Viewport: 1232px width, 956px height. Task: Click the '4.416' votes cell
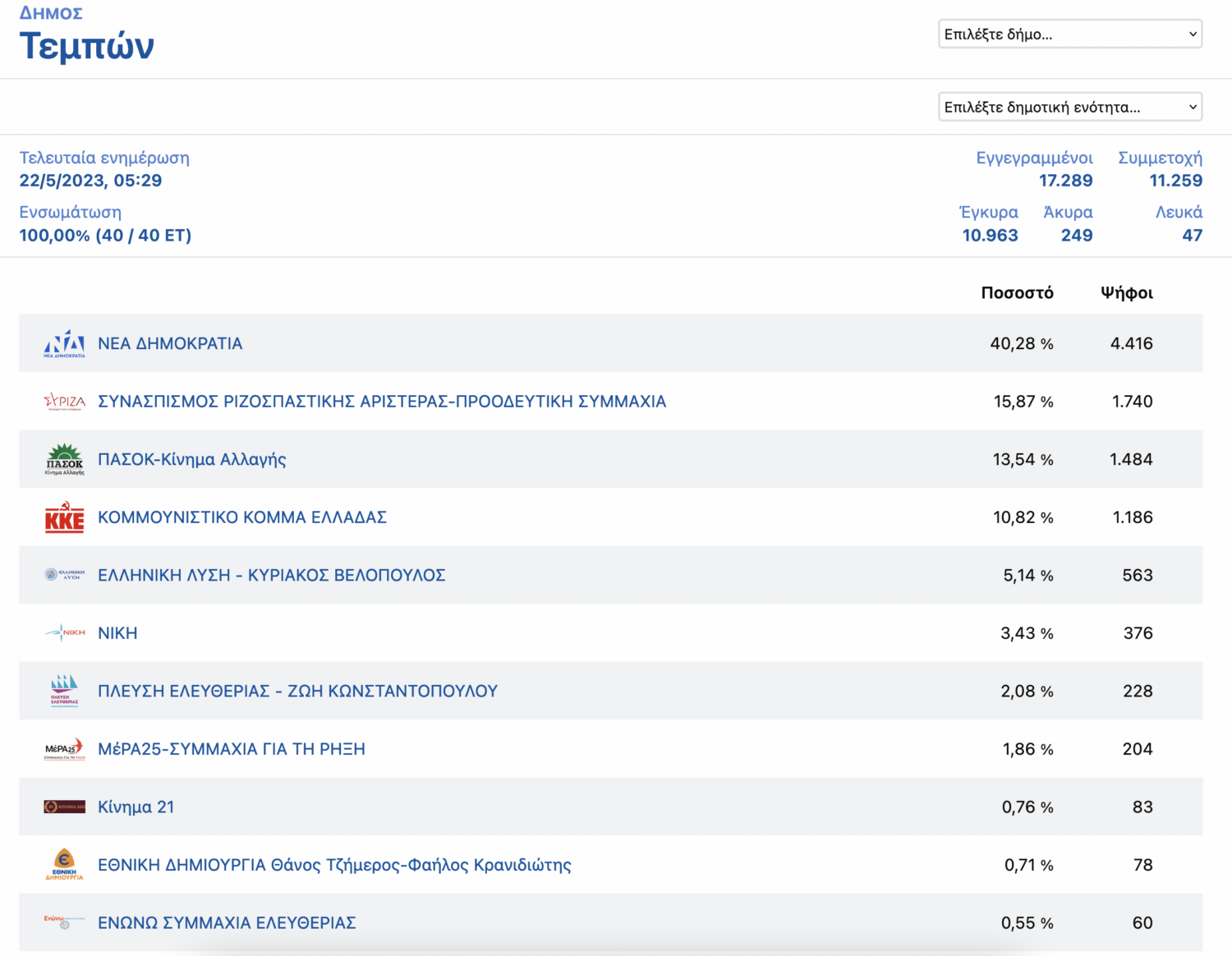tap(1132, 343)
